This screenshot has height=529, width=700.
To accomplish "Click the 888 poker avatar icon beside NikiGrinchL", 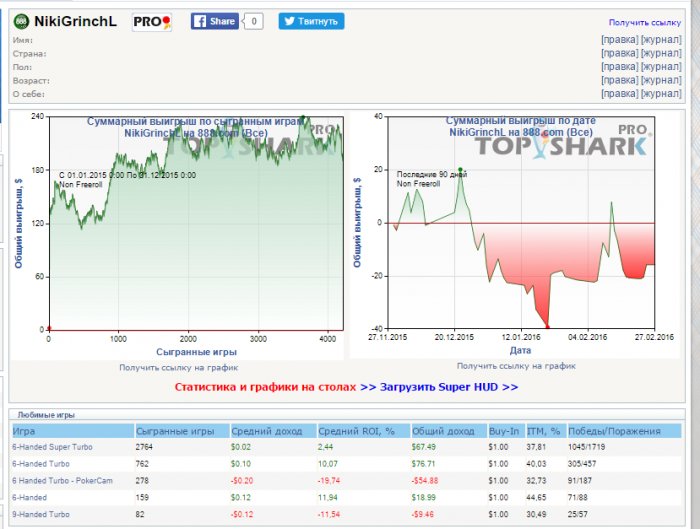I will pyautogui.click(x=21, y=21).
